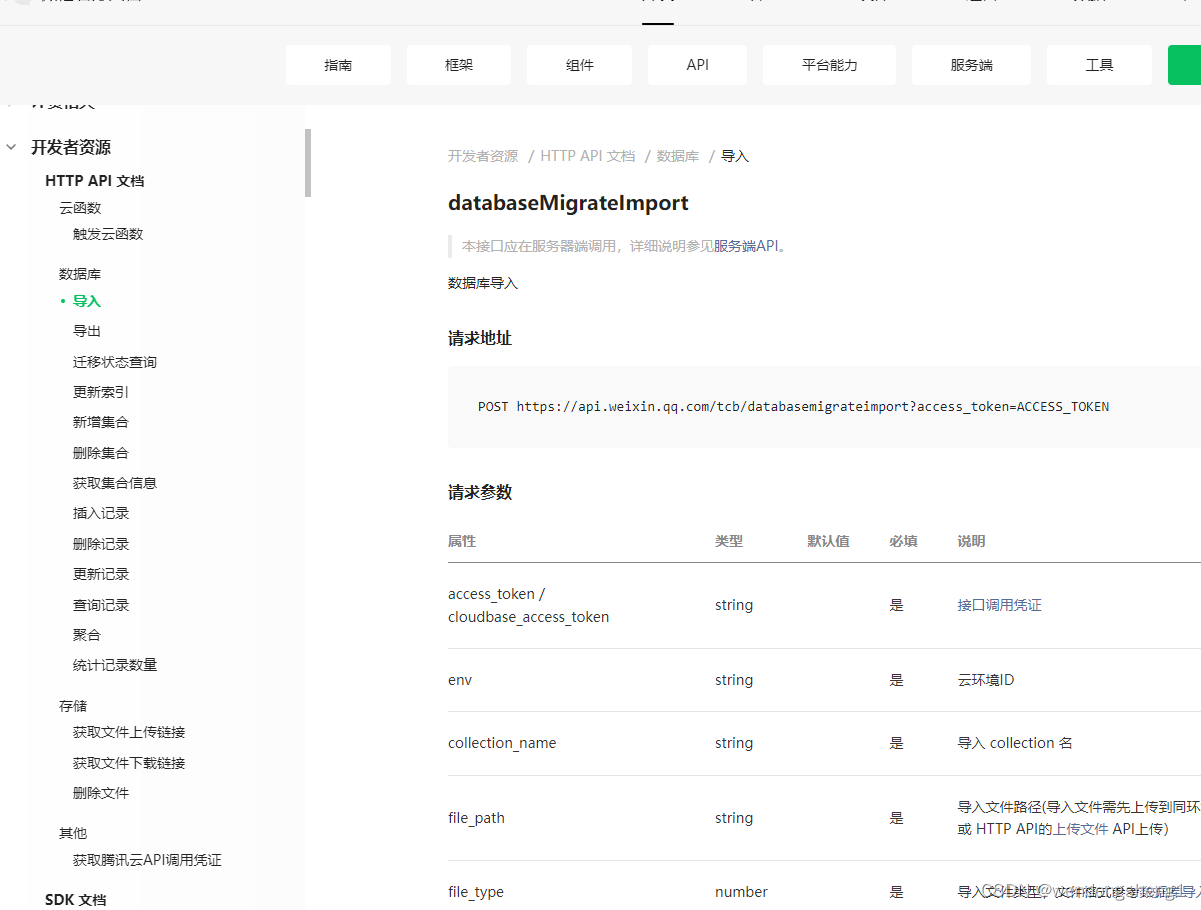Open 获取文件上传链接 page
The image size is (1201, 910).
coord(129,732)
